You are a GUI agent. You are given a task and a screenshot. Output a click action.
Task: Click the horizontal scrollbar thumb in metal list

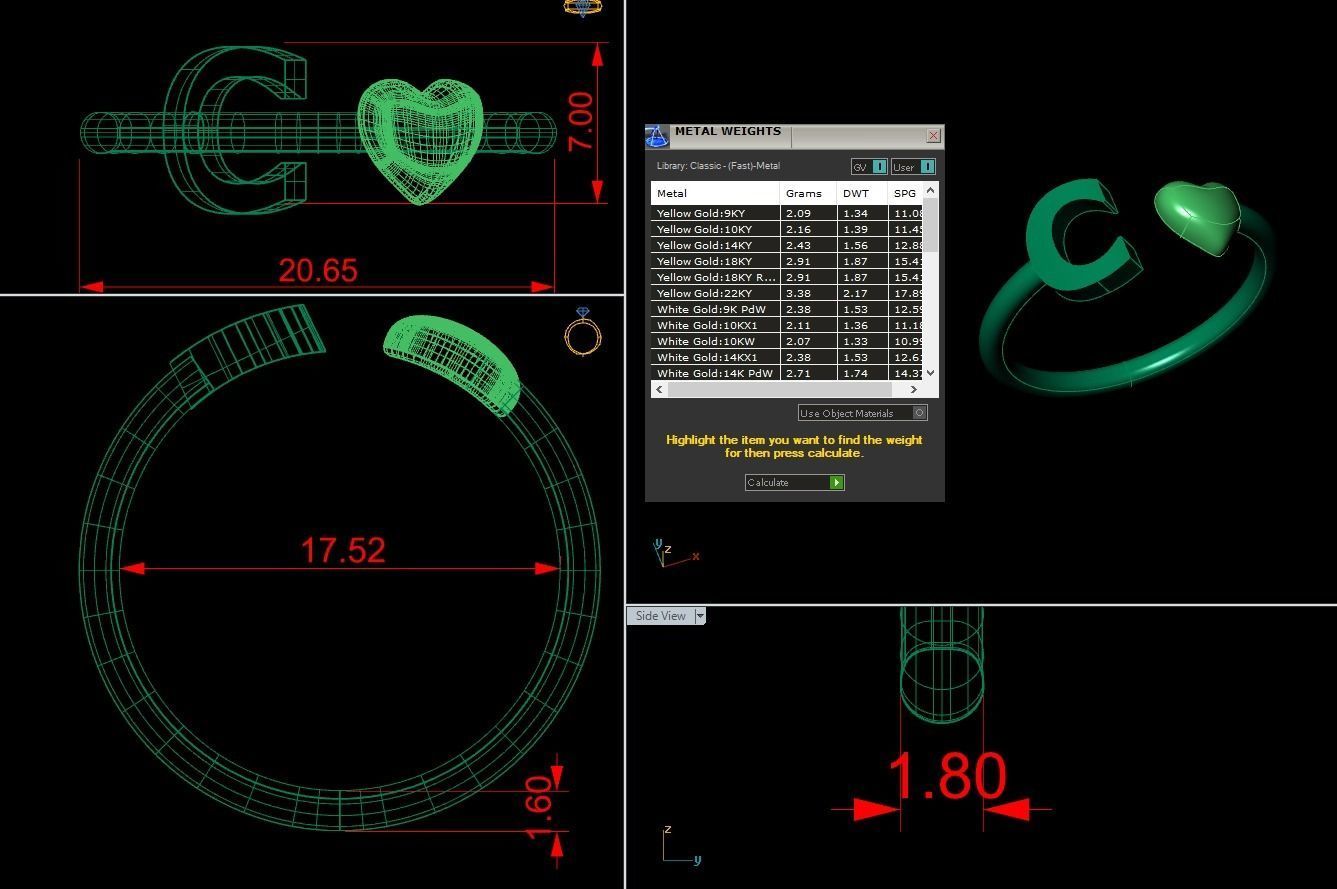click(x=779, y=389)
